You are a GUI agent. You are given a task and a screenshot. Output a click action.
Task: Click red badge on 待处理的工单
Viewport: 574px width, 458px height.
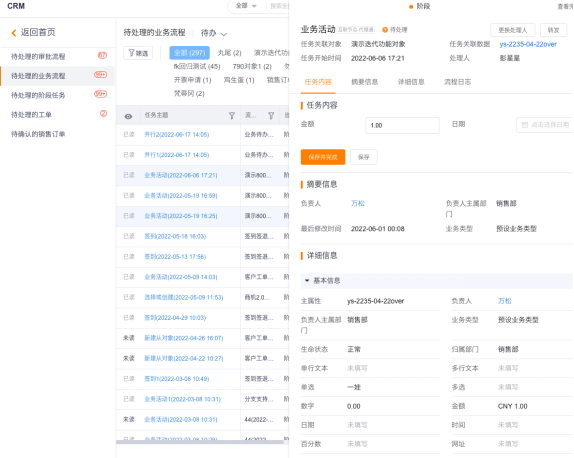(x=104, y=113)
